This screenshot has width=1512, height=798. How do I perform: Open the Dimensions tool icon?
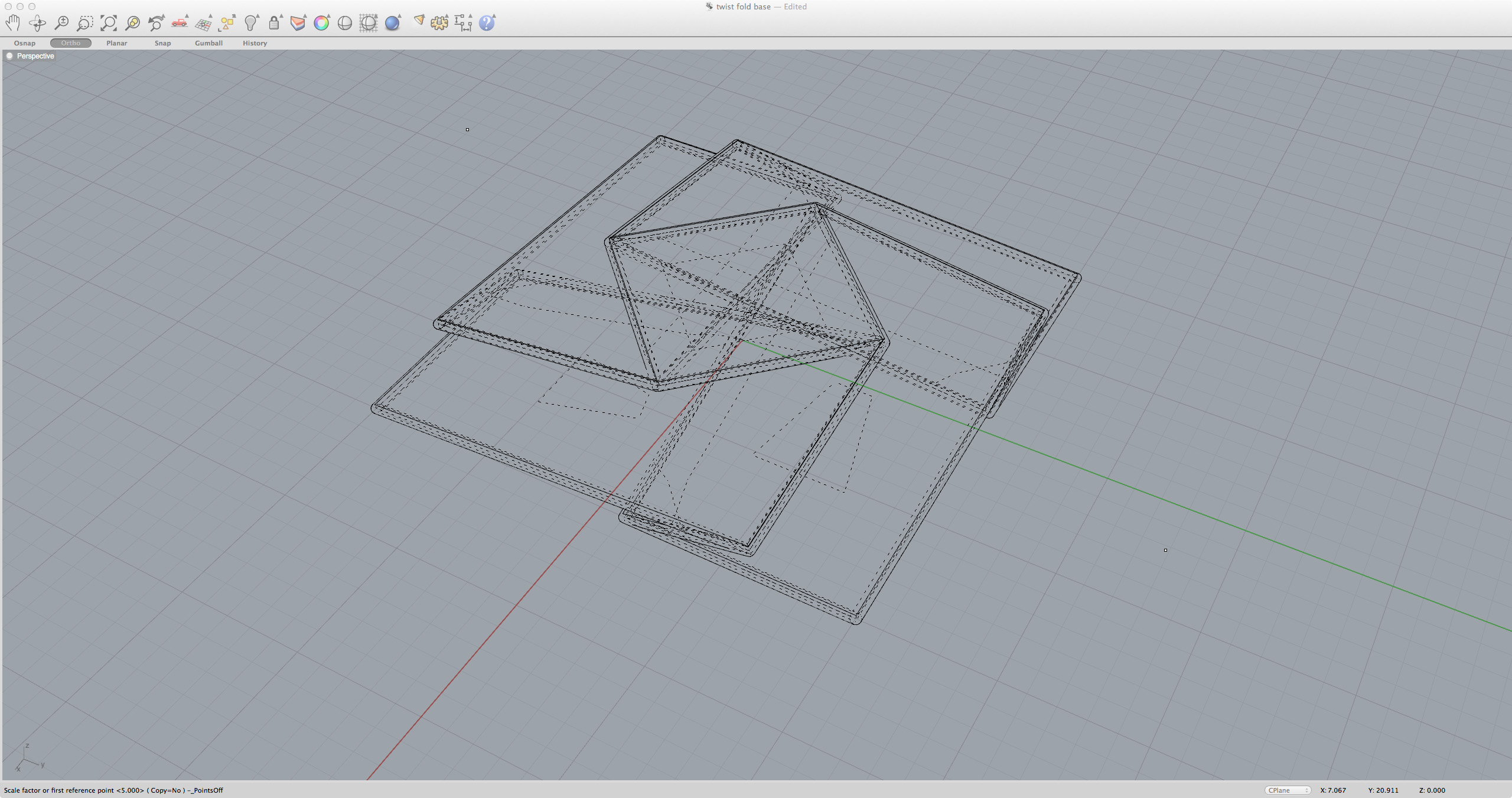tap(463, 23)
